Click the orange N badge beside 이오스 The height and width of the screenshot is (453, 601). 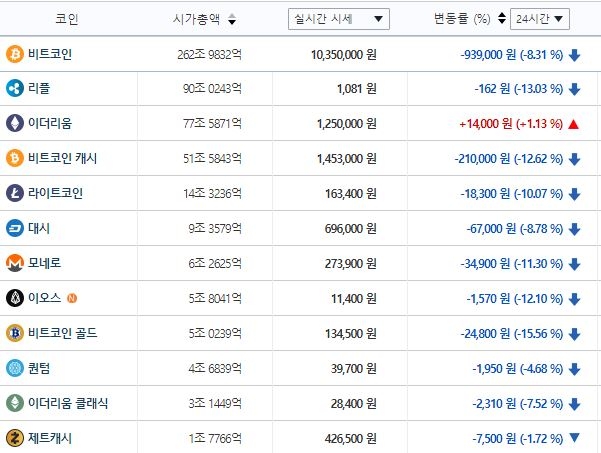tap(72, 298)
